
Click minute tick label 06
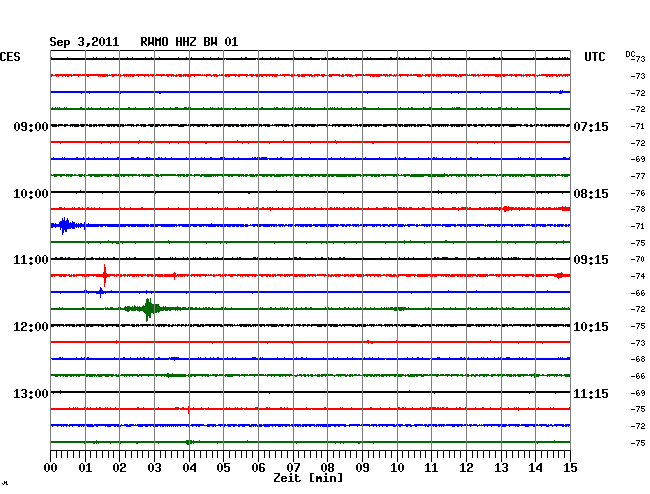coord(258,468)
